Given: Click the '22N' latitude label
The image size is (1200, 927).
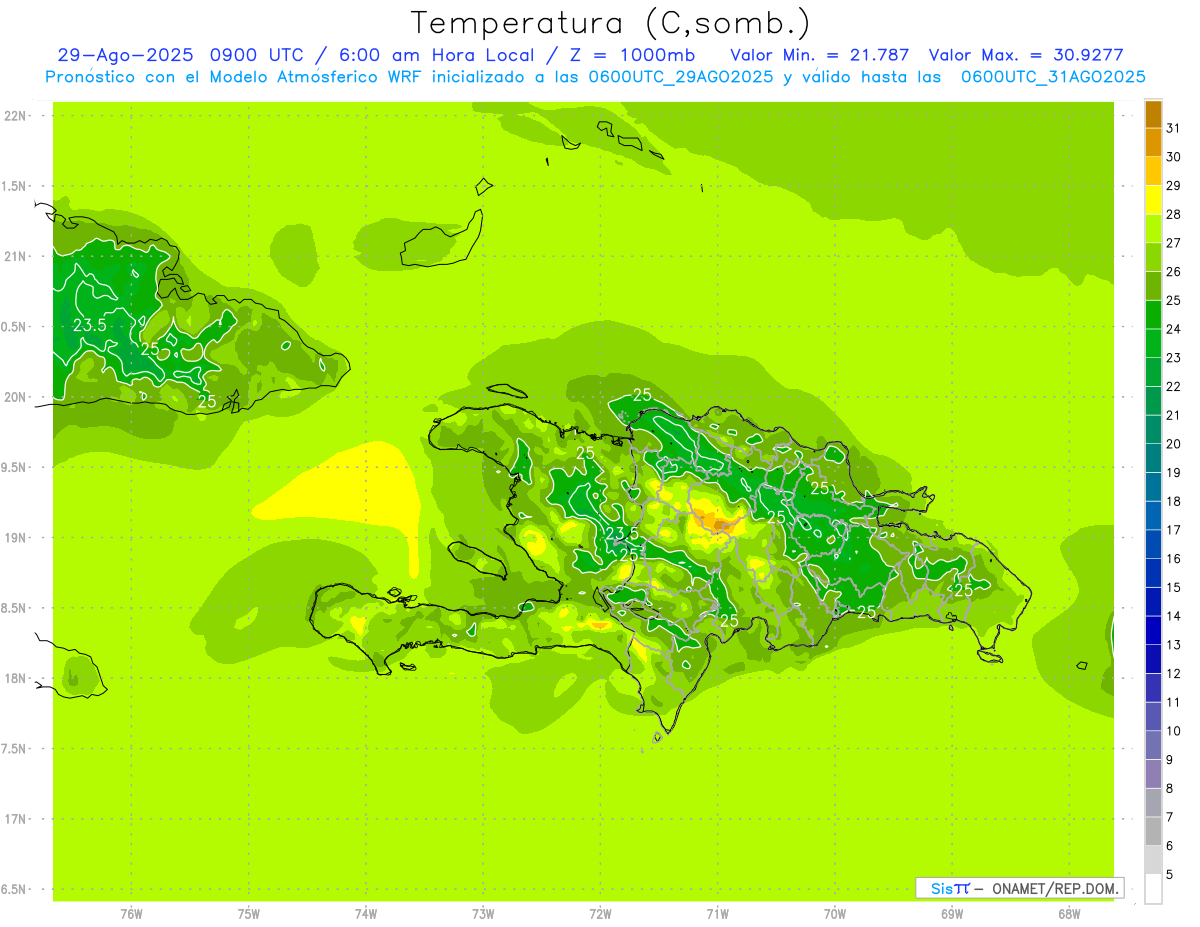Looking at the screenshot, I should (14, 116).
